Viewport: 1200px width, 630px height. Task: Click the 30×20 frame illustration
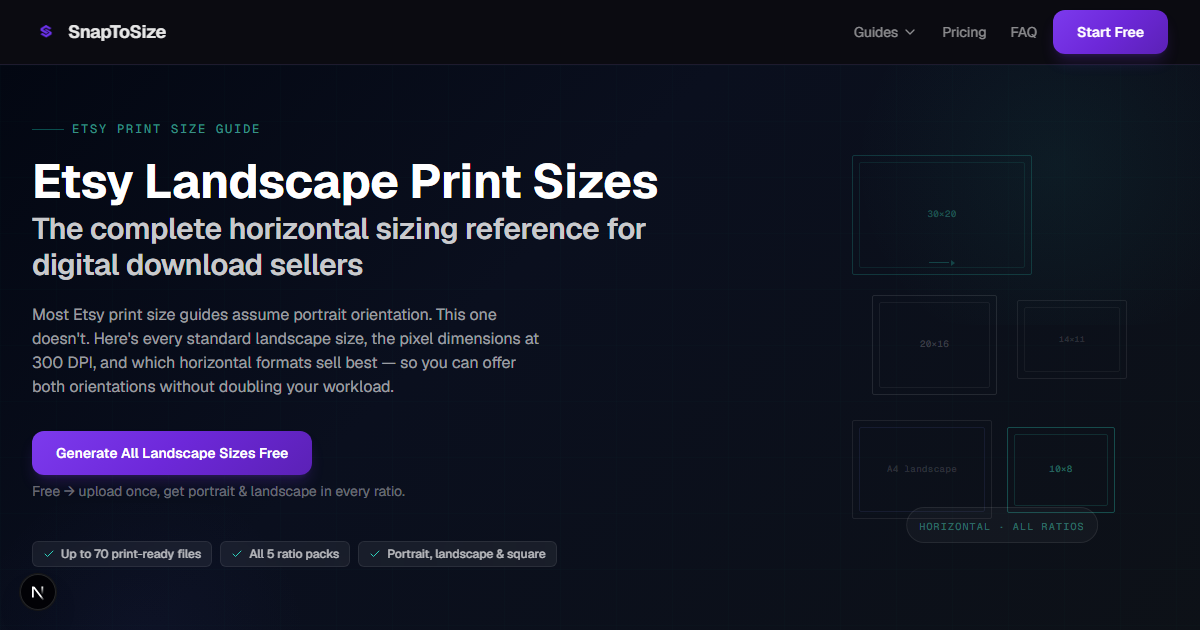click(x=942, y=215)
